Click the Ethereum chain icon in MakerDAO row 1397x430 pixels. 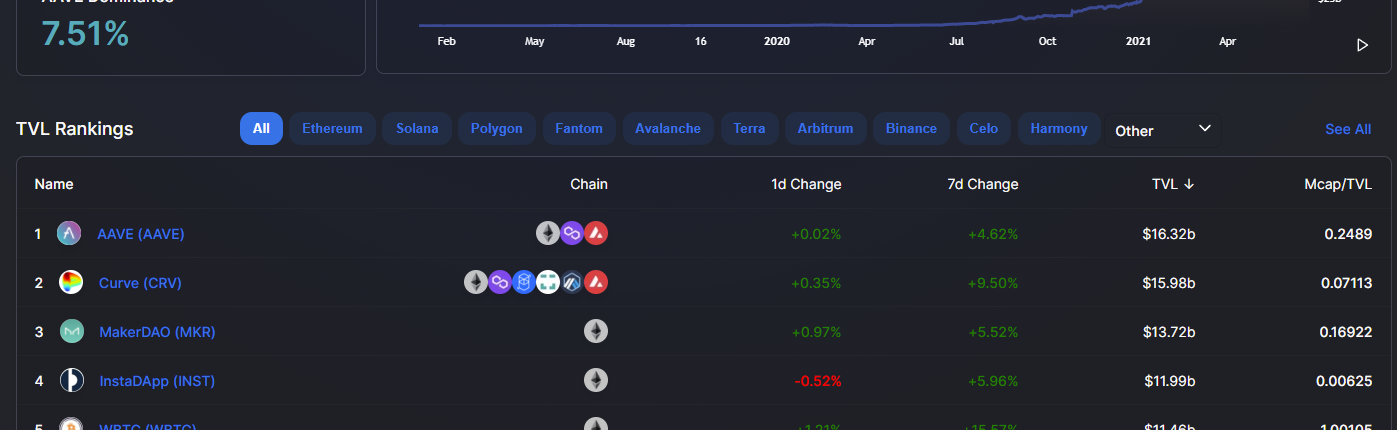pyautogui.click(x=596, y=332)
